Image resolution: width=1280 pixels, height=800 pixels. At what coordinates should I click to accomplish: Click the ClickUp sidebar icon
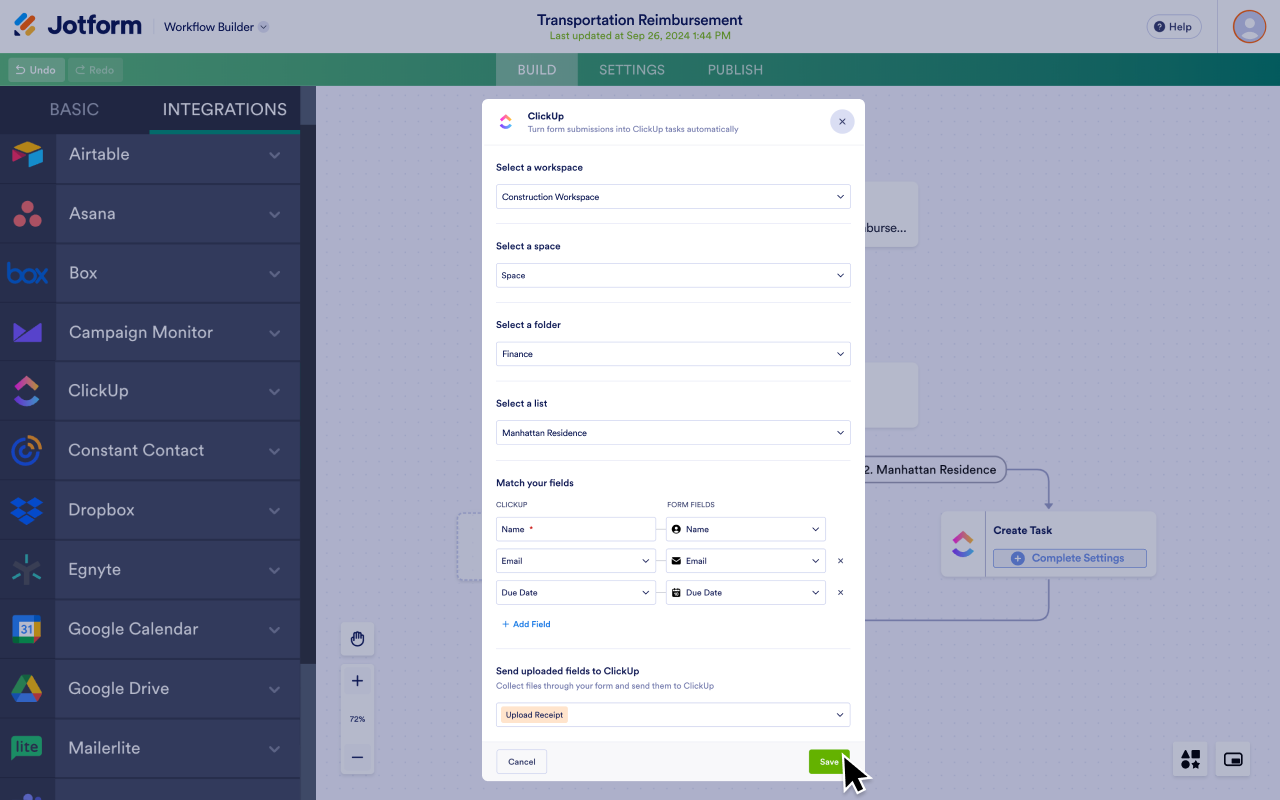pos(27,391)
